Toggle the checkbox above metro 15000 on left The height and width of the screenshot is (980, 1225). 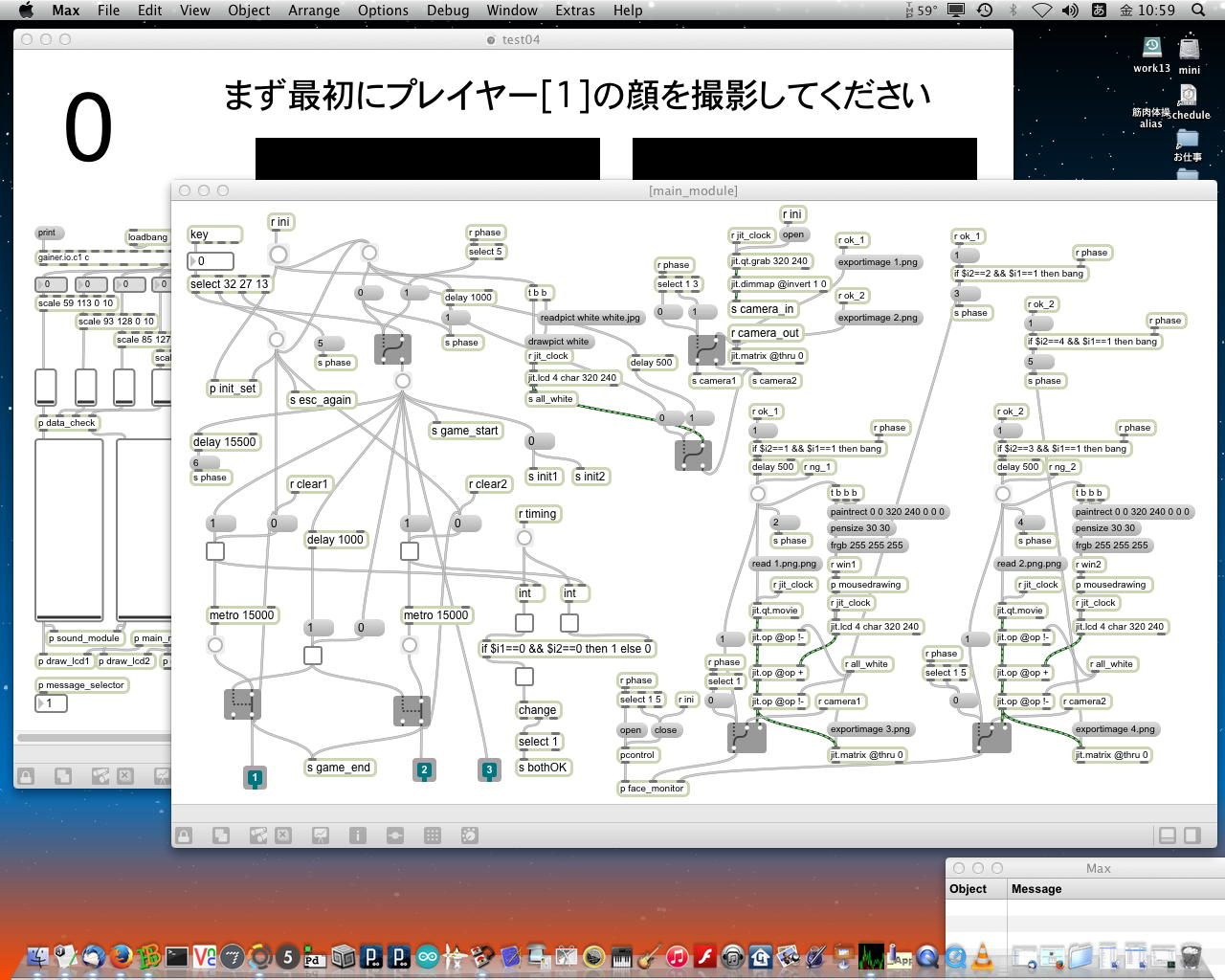coord(215,551)
